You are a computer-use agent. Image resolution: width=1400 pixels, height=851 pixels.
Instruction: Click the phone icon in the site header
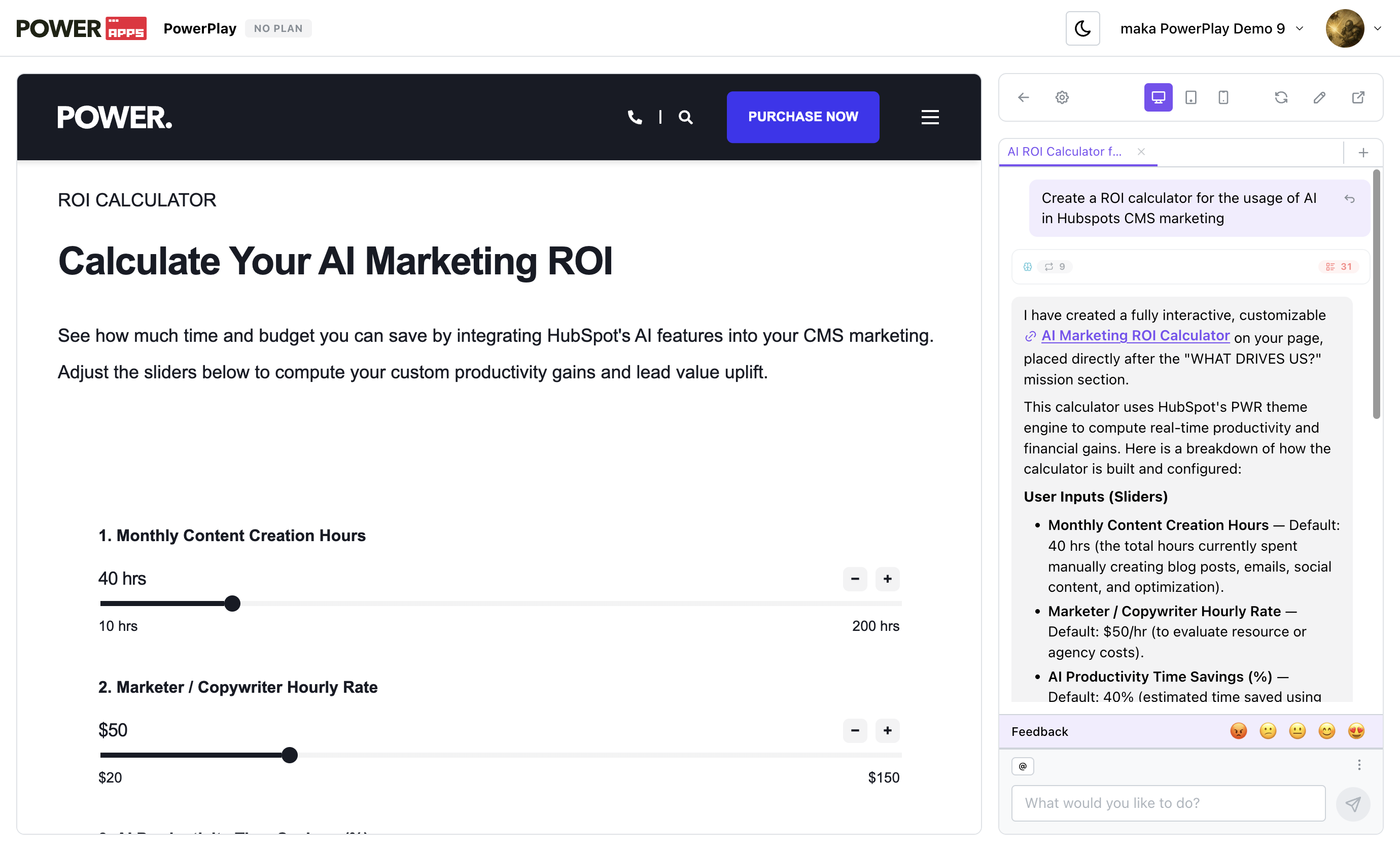click(635, 117)
